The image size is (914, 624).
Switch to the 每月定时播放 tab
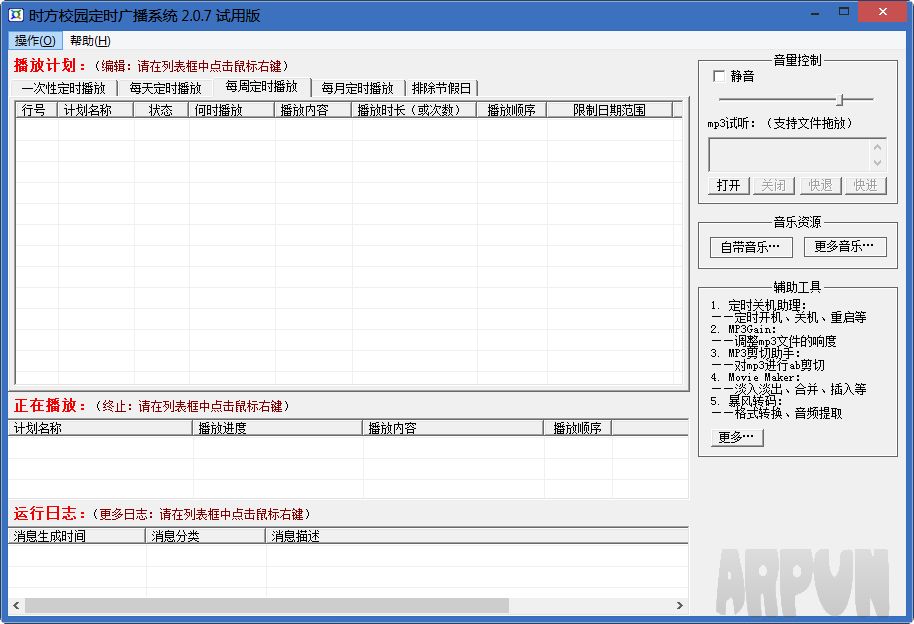[x=356, y=87]
